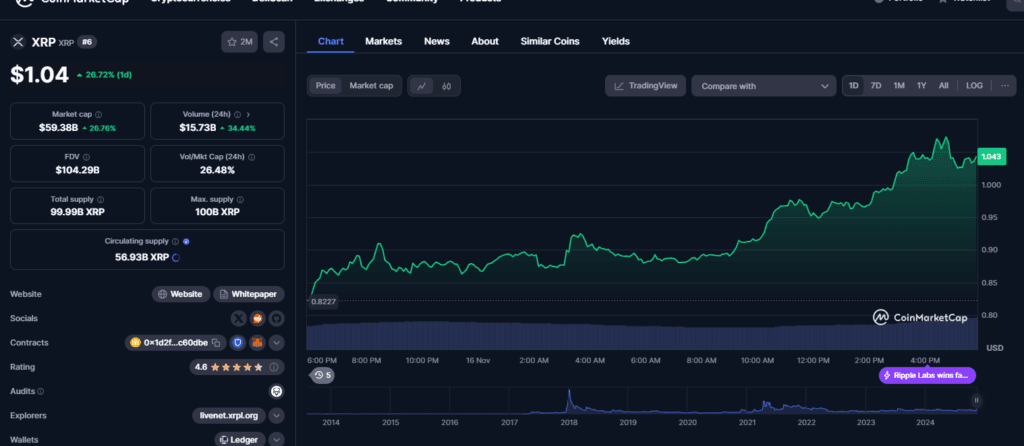Open the X (Twitter) social link
Screen dimensions: 1024x446
[239, 319]
